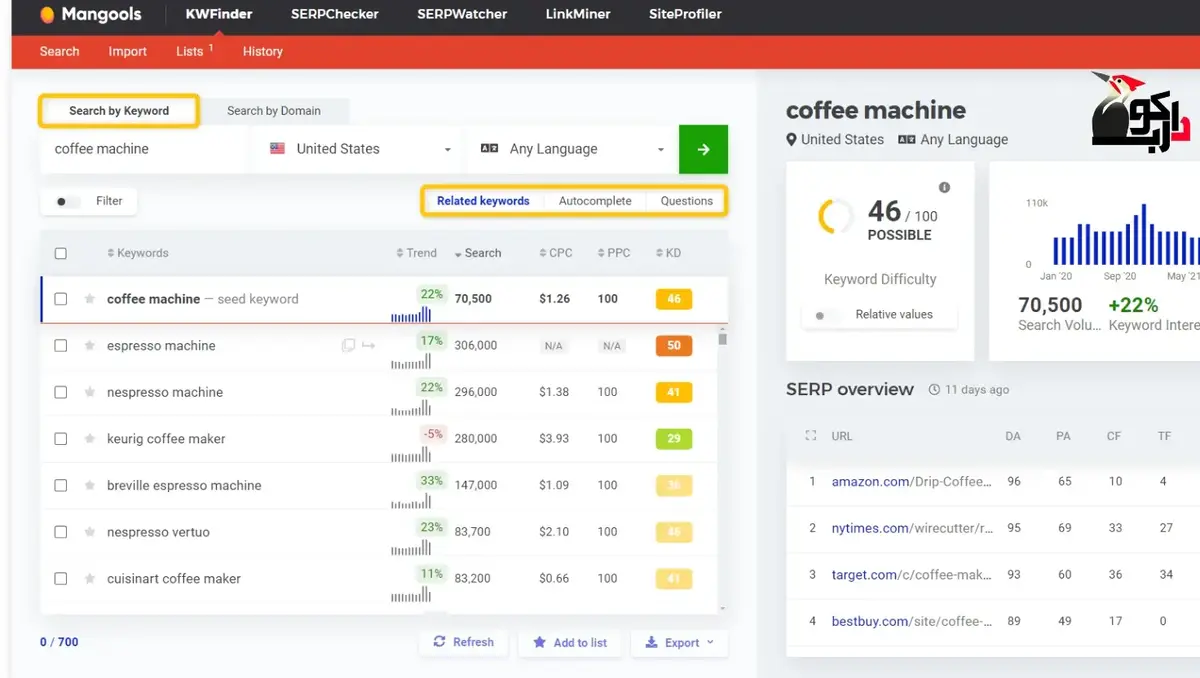This screenshot has width=1200, height=678.
Task: Click the info icon on Keyword Difficulty card
Action: [944, 187]
